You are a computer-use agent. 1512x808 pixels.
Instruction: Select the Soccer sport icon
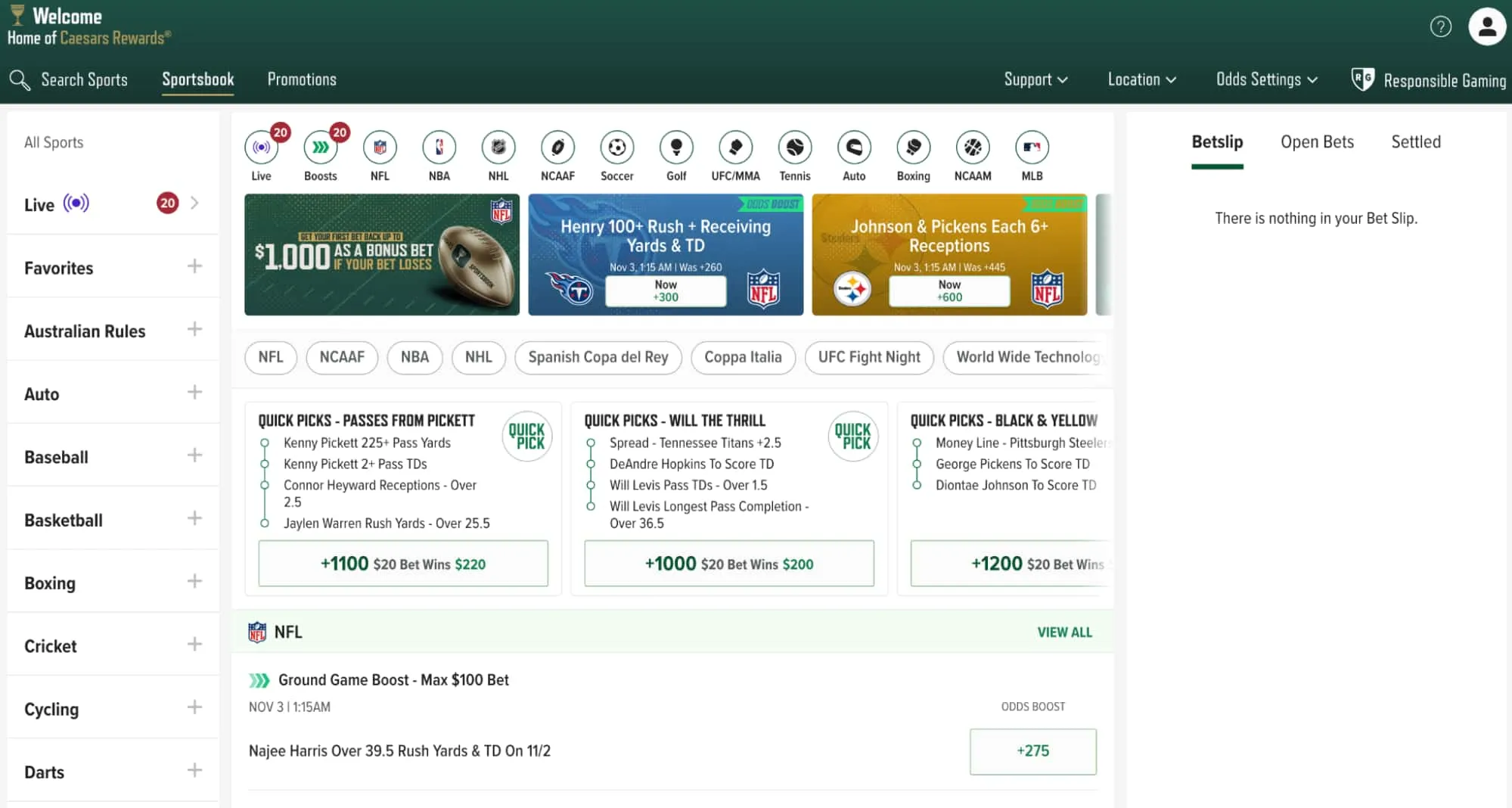click(617, 148)
